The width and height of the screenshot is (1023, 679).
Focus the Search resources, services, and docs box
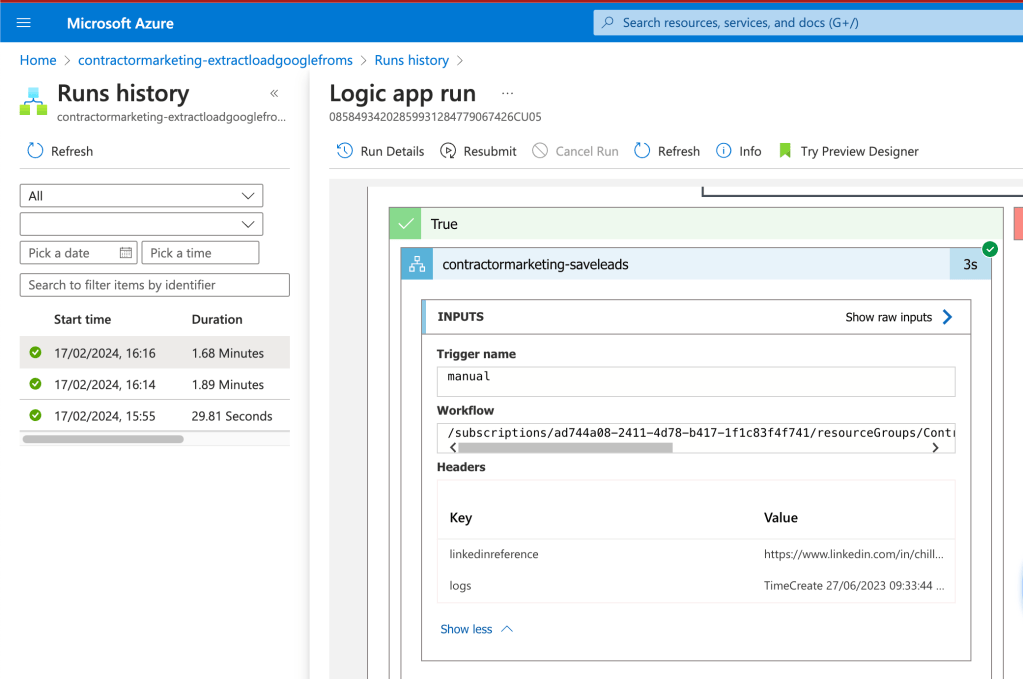coord(808,23)
